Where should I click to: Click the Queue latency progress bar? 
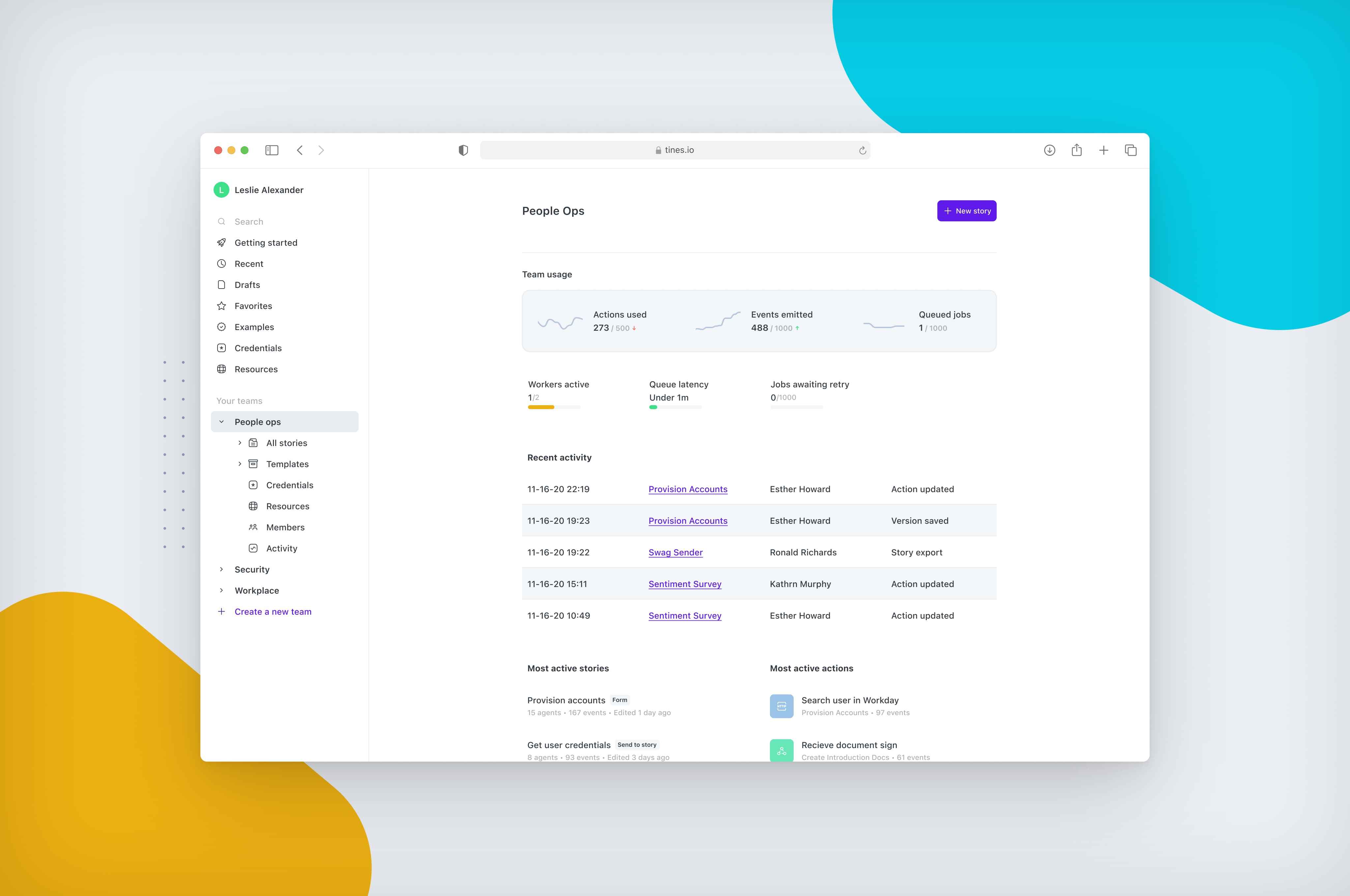point(675,407)
